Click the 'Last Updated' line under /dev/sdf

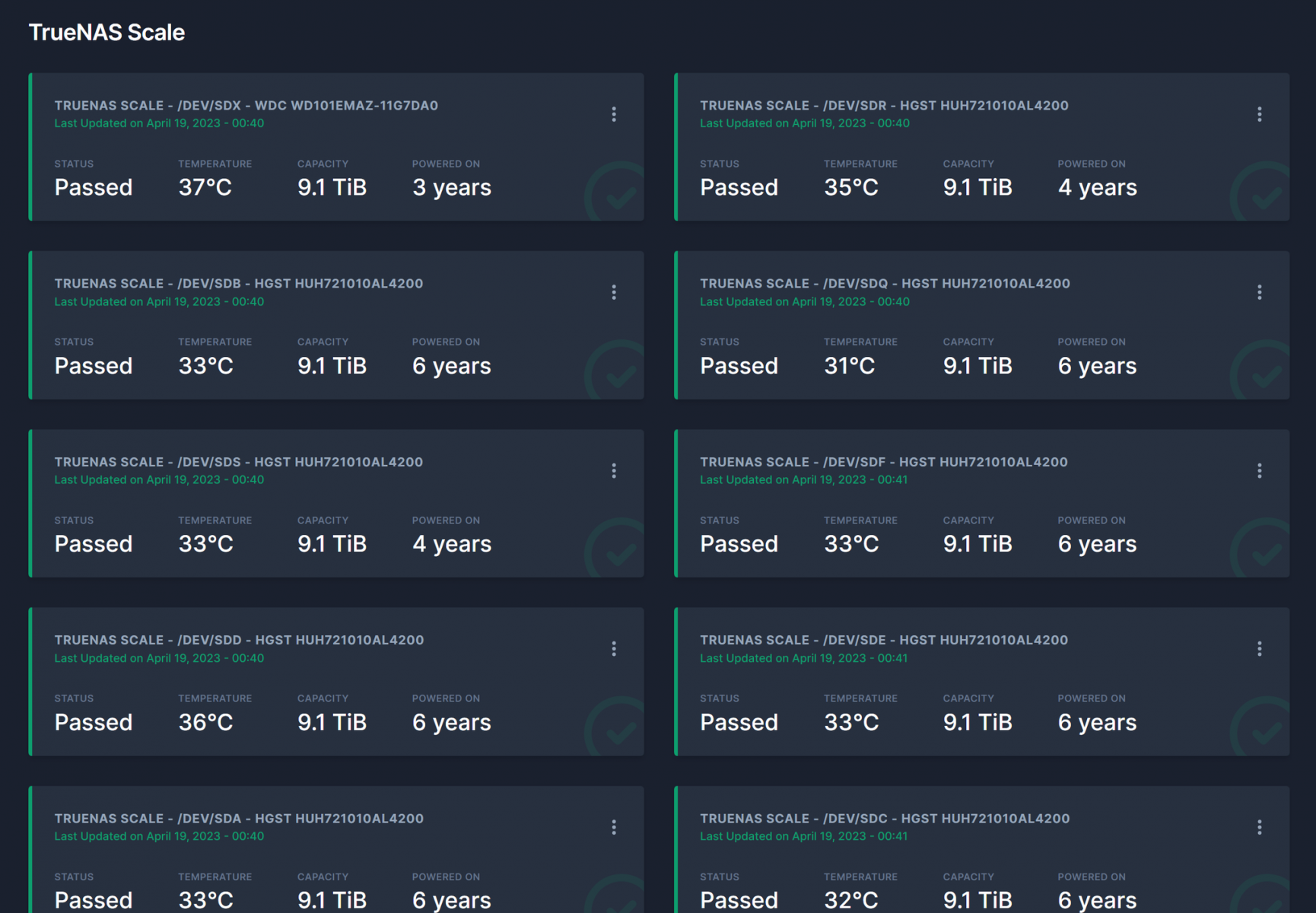coord(804,480)
